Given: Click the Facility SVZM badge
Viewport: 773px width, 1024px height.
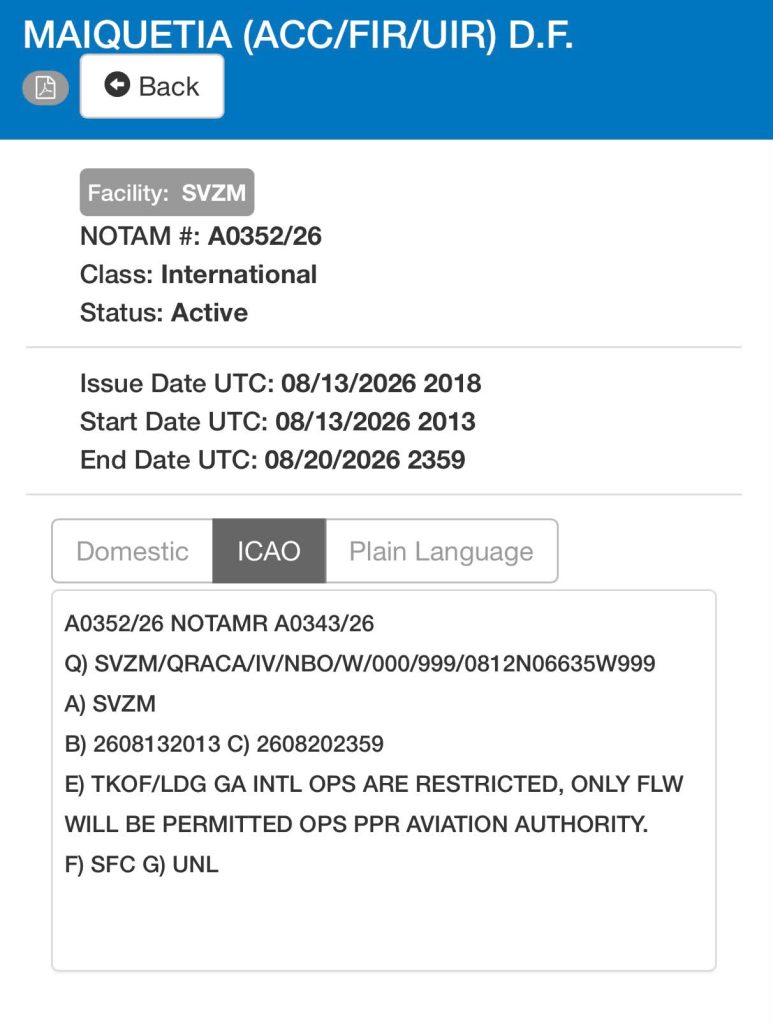Looking at the screenshot, I should [167, 193].
